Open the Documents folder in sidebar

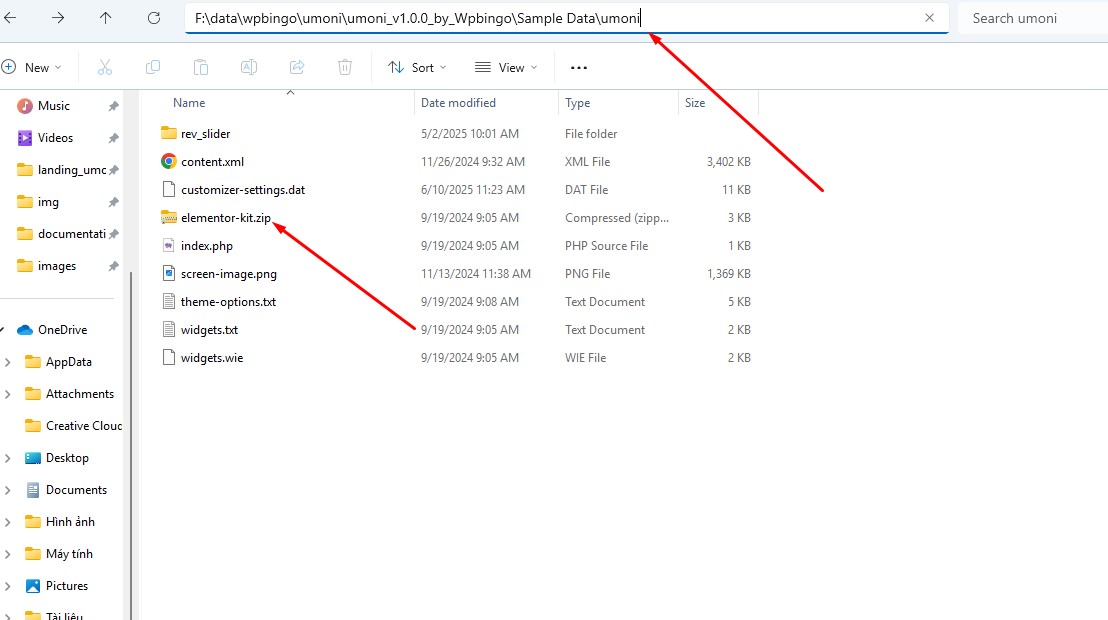pyautogui.click(x=76, y=490)
